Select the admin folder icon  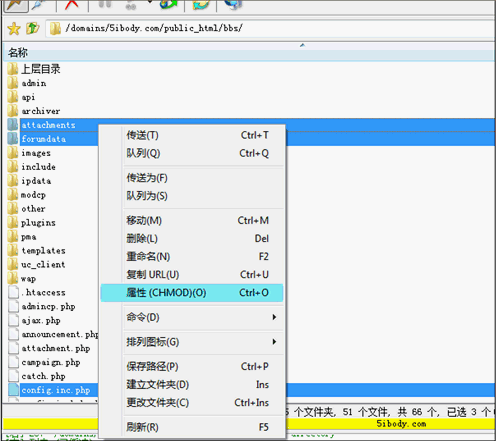(x=13, y=83)
